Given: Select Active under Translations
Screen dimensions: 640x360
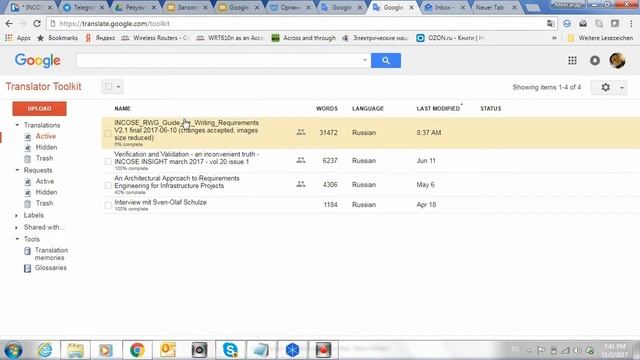Looking at the screenshot, I should click(x=45, y=136).
